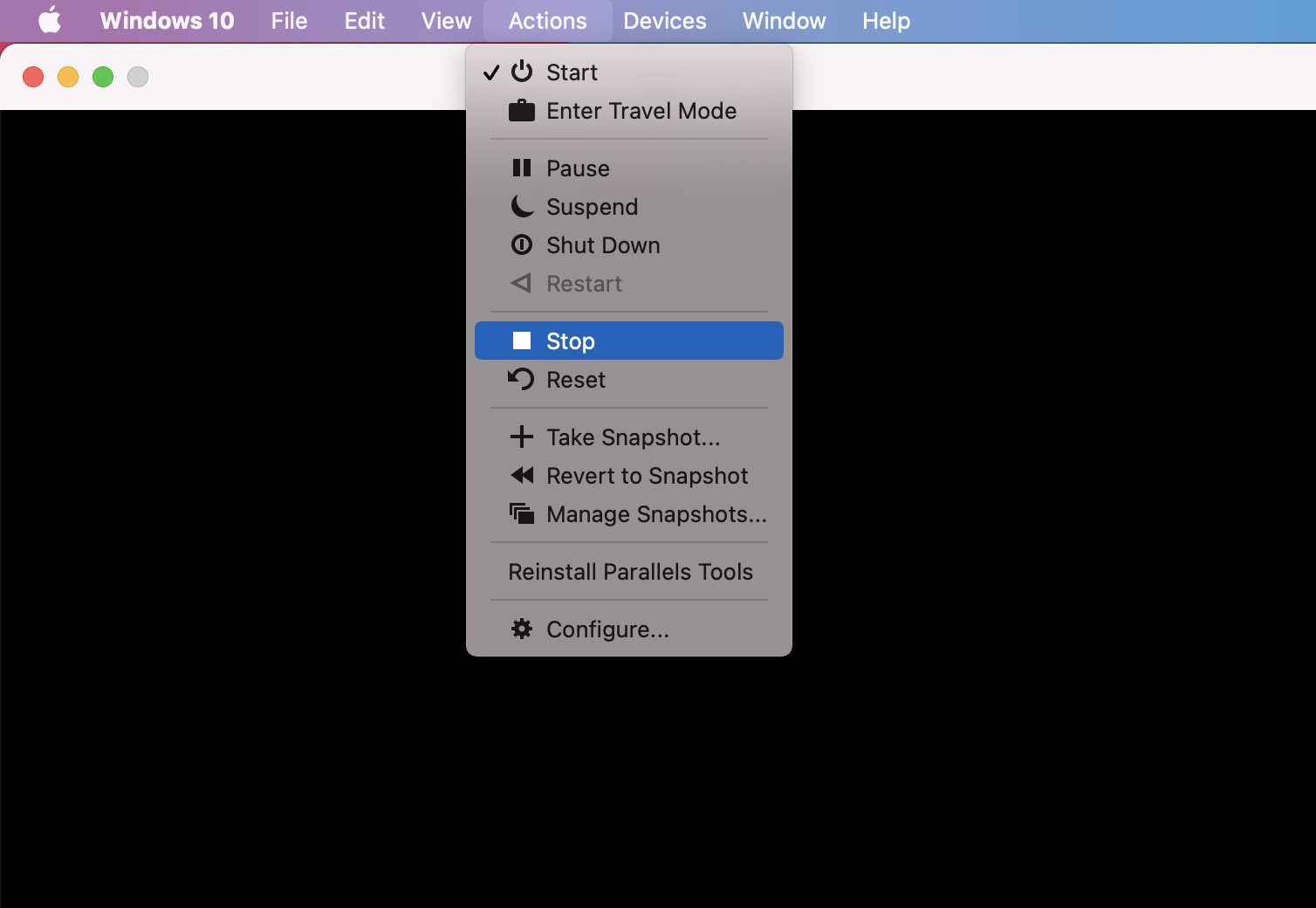The height and width of the screenshot is (908, 1316).
Task: Reset the virtual machine
Action: 629,379
